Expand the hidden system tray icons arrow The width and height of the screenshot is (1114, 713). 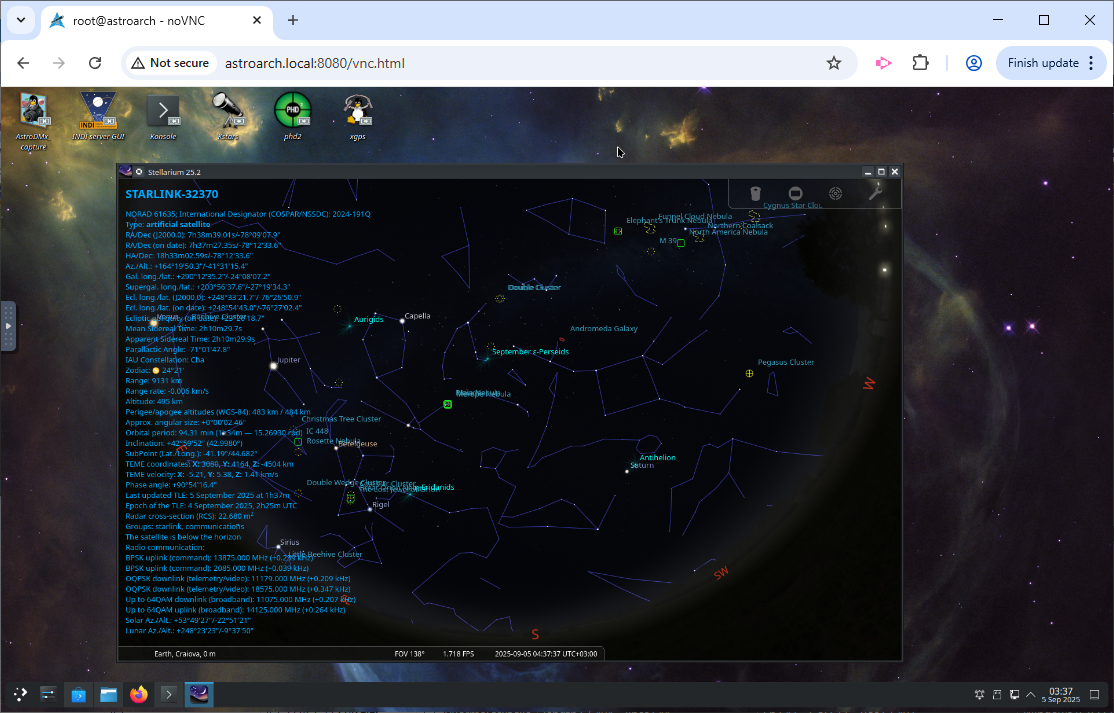(1031, 695)
